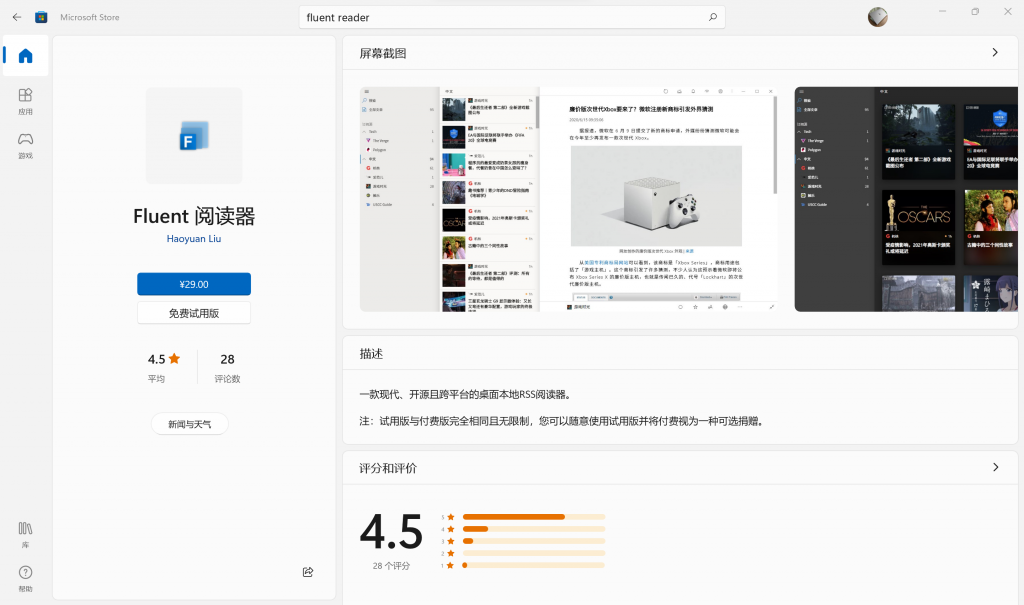Viewport: 1024px width, 605px height.
Task: Click the 屏幕截图 section heading
Action: point(383,53)
